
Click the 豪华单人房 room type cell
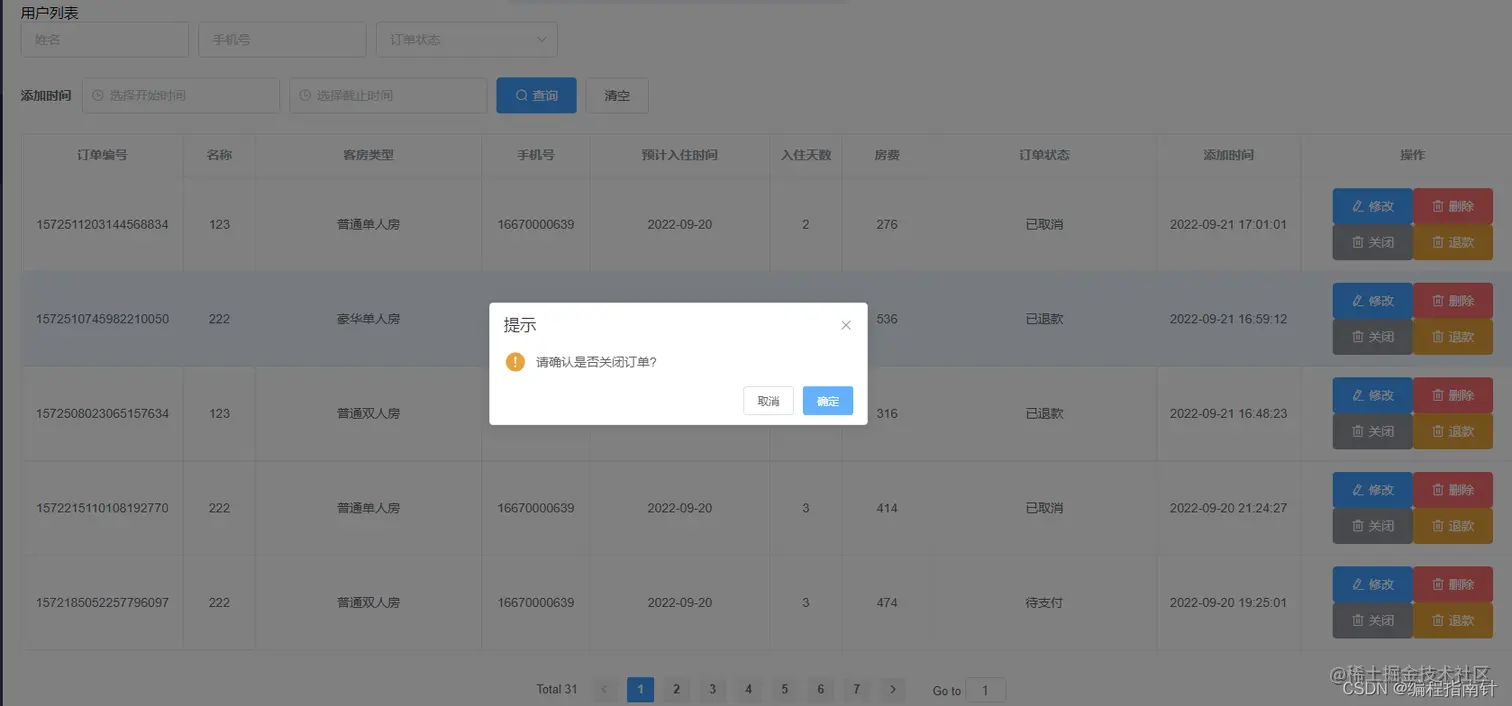368,319
